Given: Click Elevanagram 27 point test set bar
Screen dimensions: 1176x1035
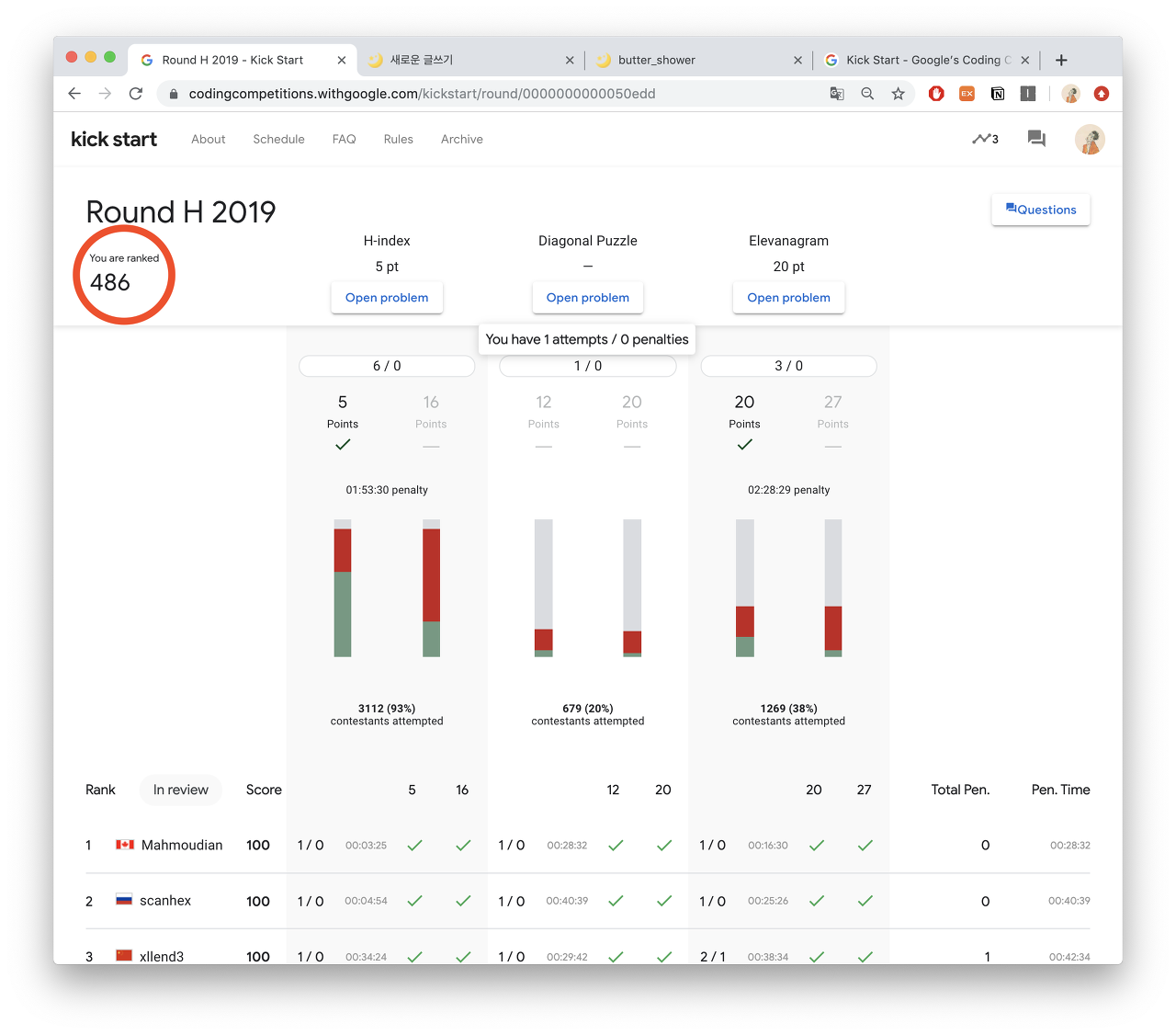Looking at the screenshot, I should 833,588.
